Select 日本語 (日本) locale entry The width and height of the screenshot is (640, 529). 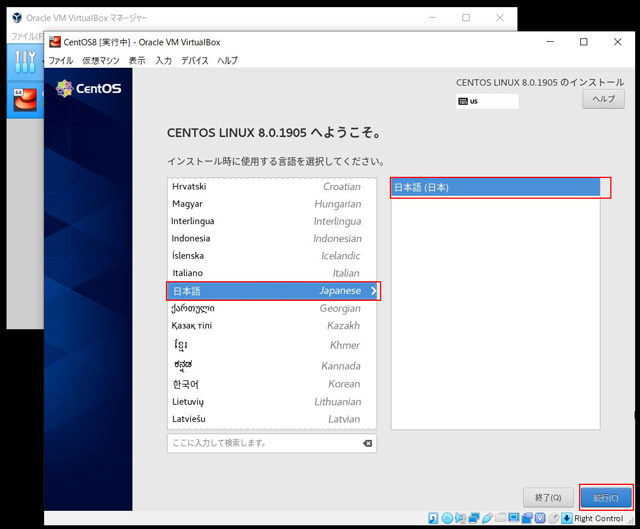click(496, 188)
